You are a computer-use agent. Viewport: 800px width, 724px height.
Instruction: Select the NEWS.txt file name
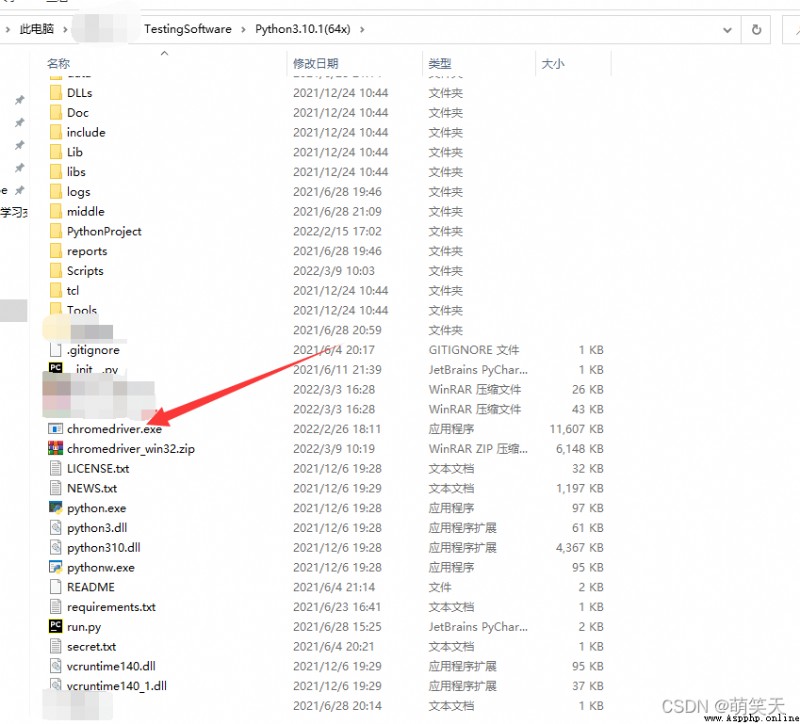point(92,488)
